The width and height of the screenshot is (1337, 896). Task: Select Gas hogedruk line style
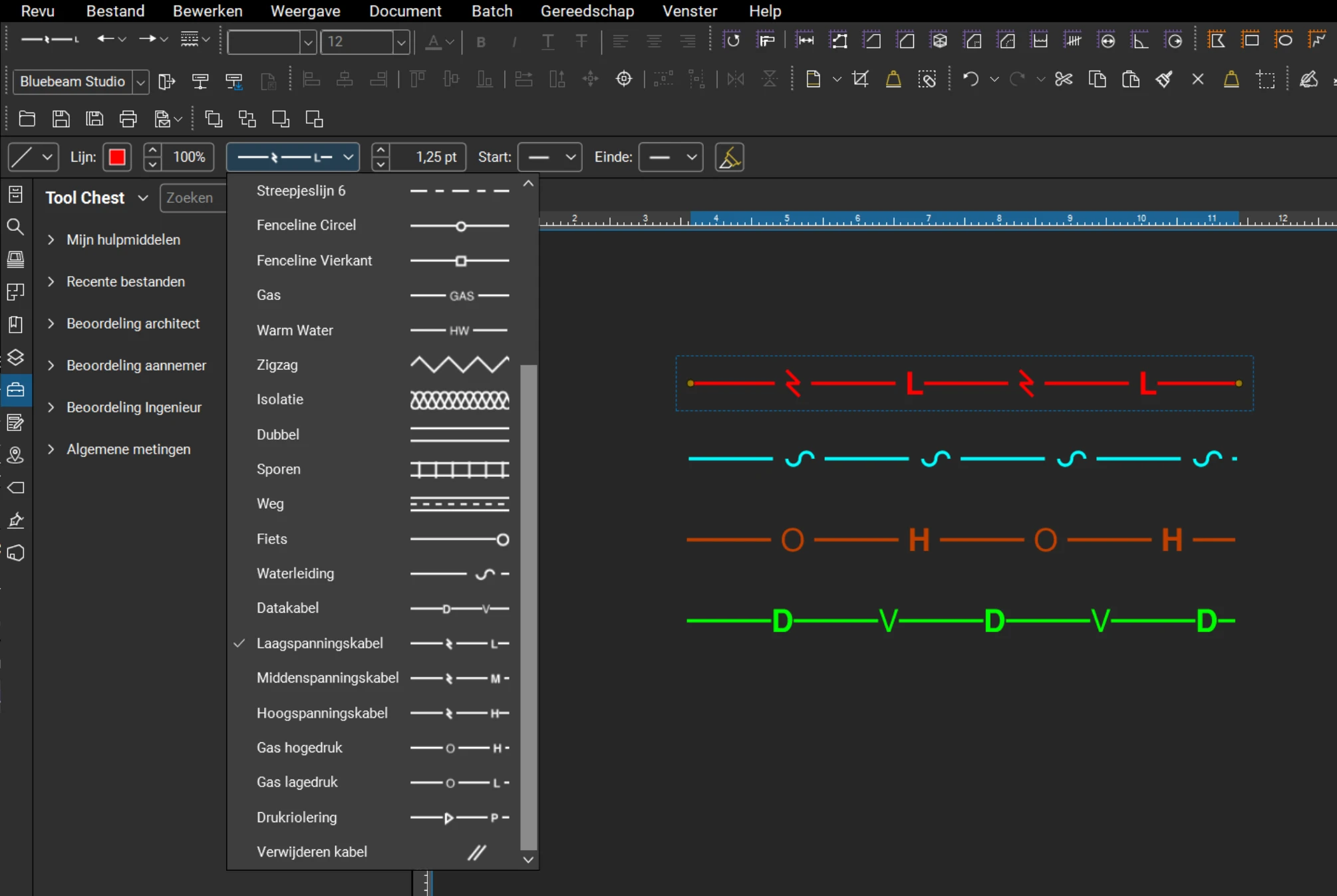click(x=373, y=748)
